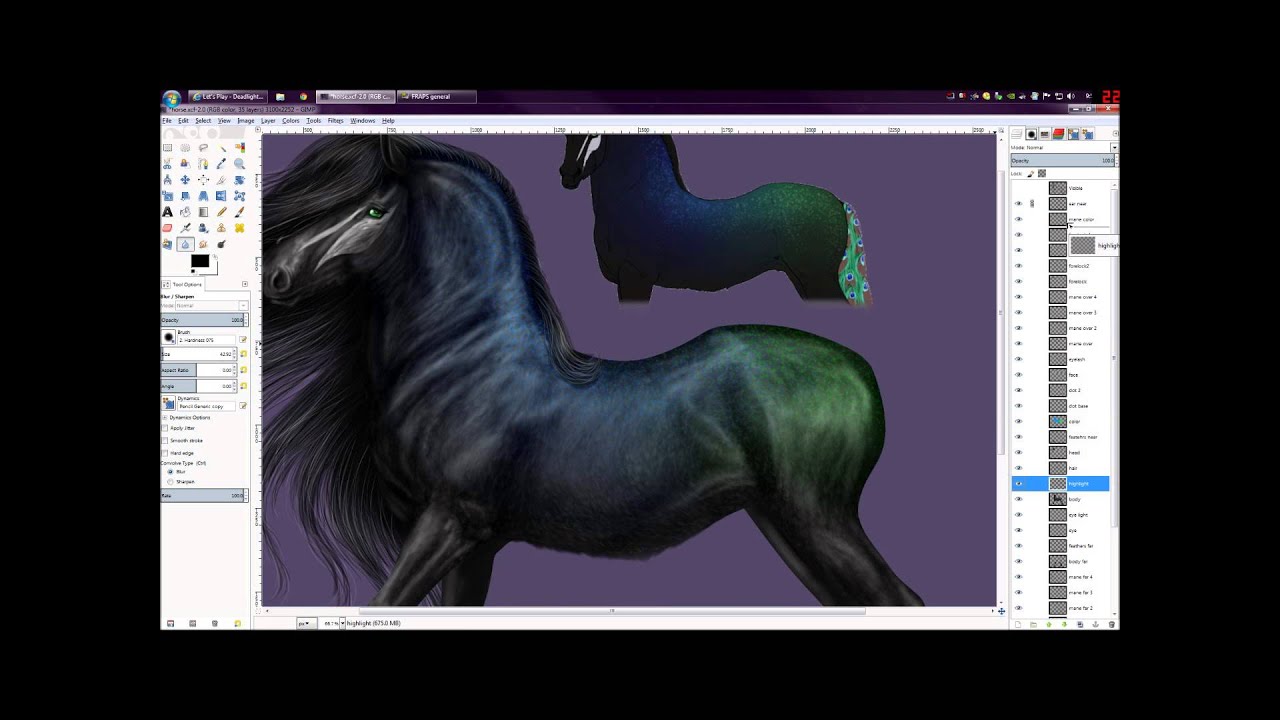The height and width of the screenshot is (720, 1280).
Task: Switch to the Tool Options tab
Action: pyautogui.click(x=182, y=284)
